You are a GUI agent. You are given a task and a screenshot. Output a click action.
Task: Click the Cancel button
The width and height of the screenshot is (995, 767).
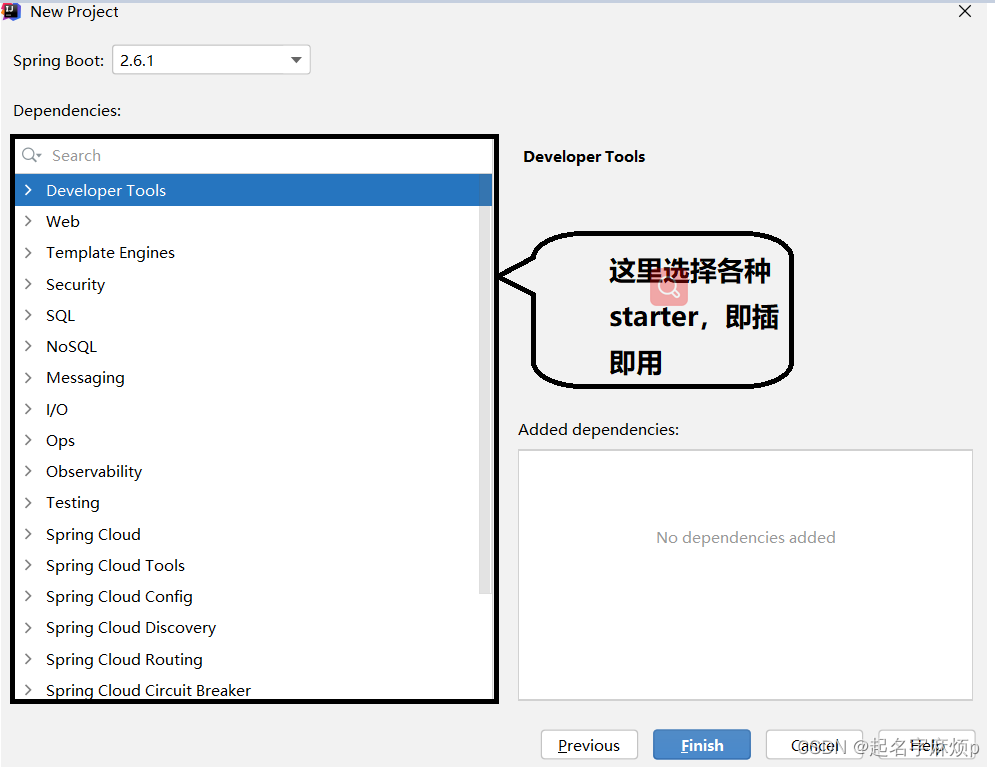pyautogui.click(x=814, y=745)
